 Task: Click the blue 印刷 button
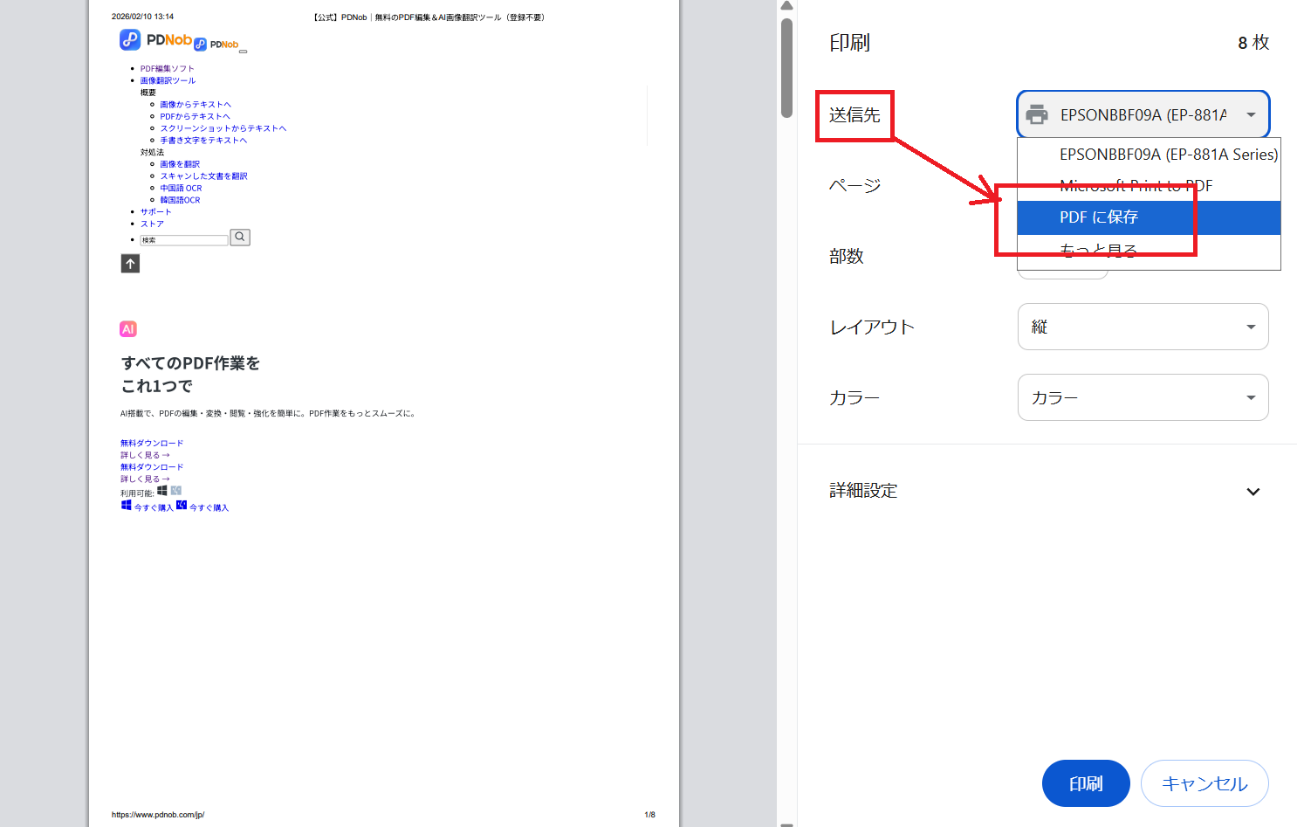(1085, 783)
